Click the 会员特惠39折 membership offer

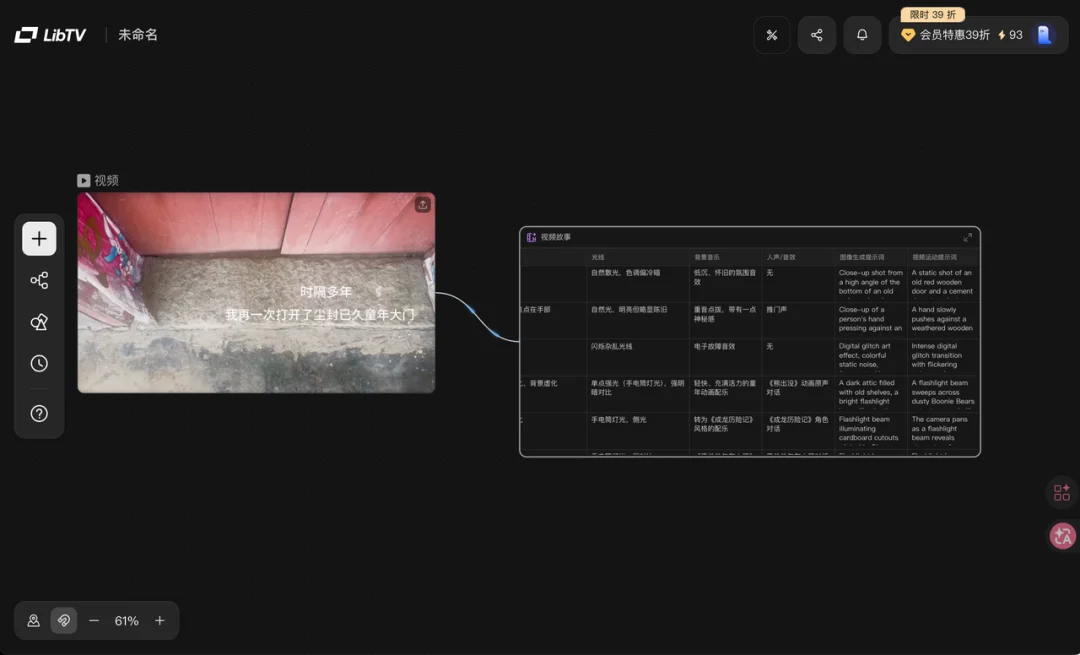pos(945,35)
